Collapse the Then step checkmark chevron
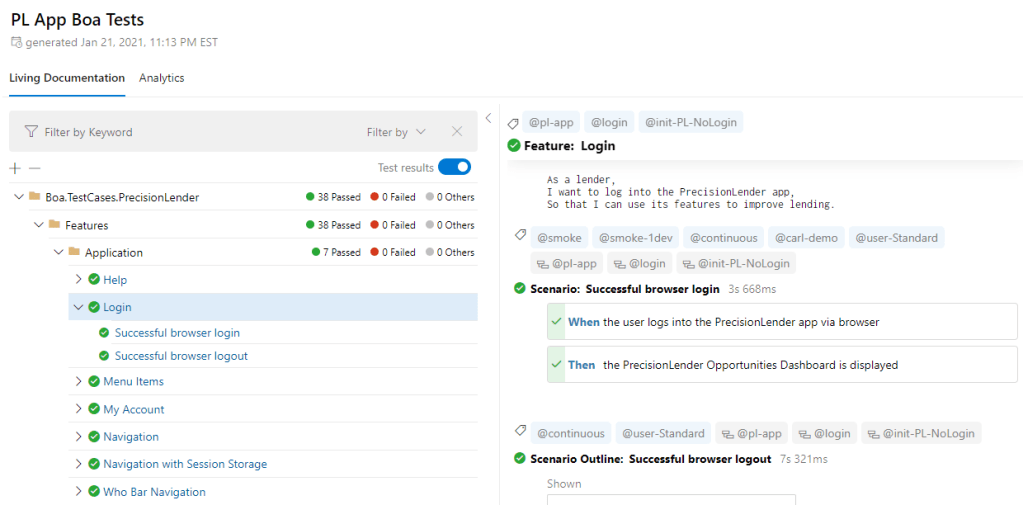The image size is (1023, 505). click(557, 365)
